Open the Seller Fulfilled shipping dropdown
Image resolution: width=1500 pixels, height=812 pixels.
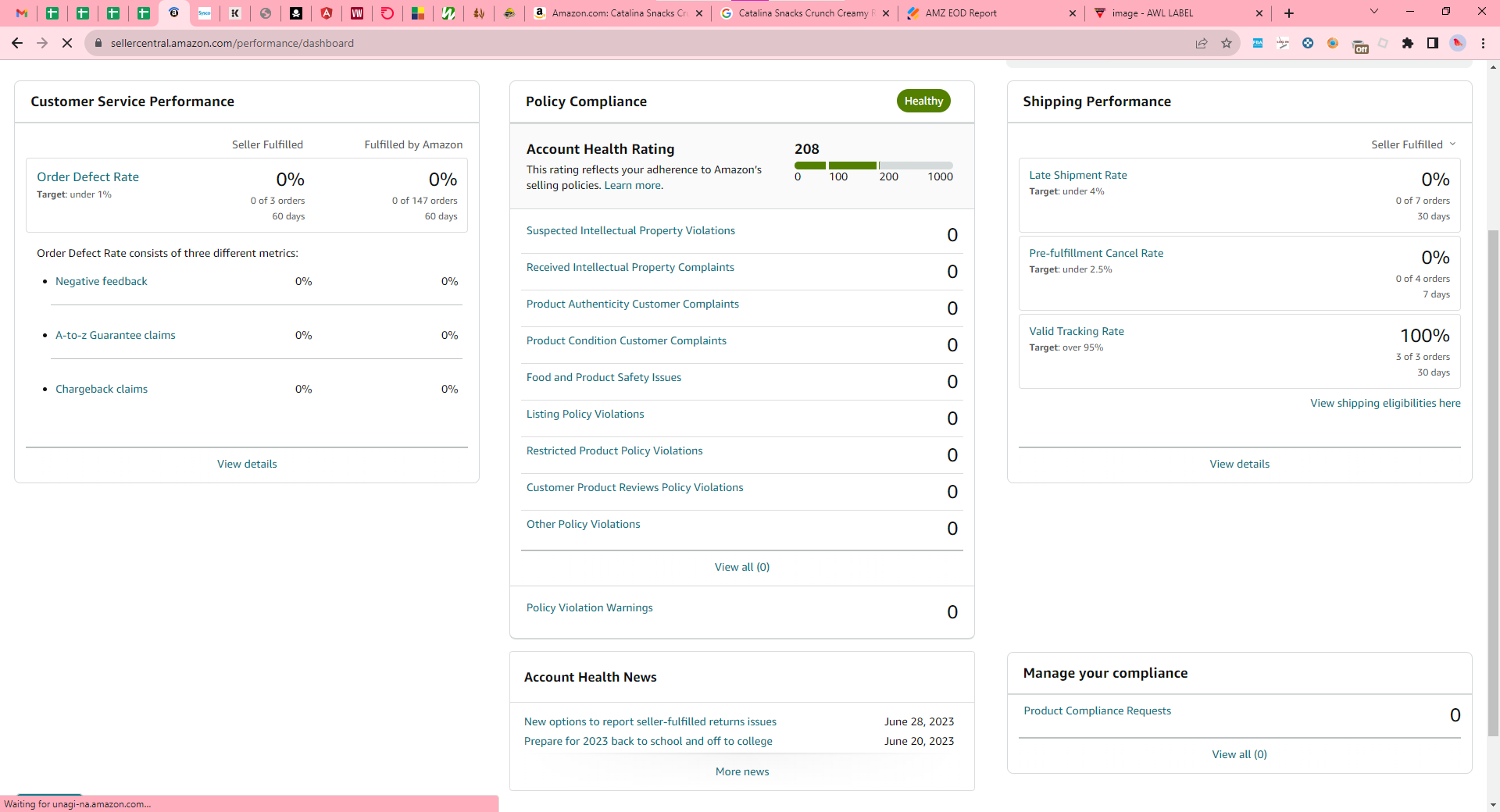[x=1413, y=144]
